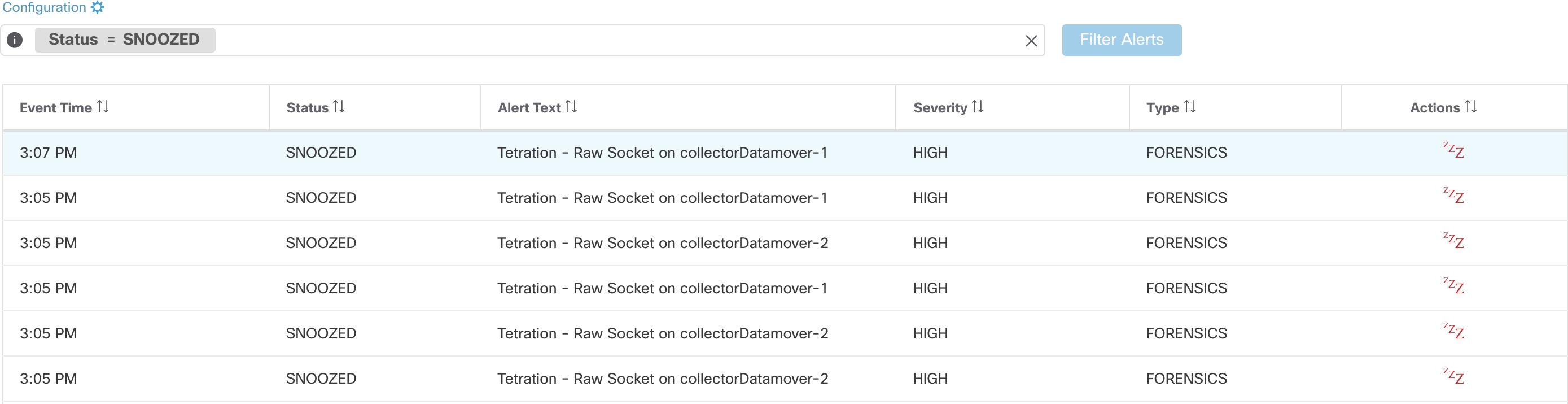Sort alerts by Alert Text column

tap(571, 107)
